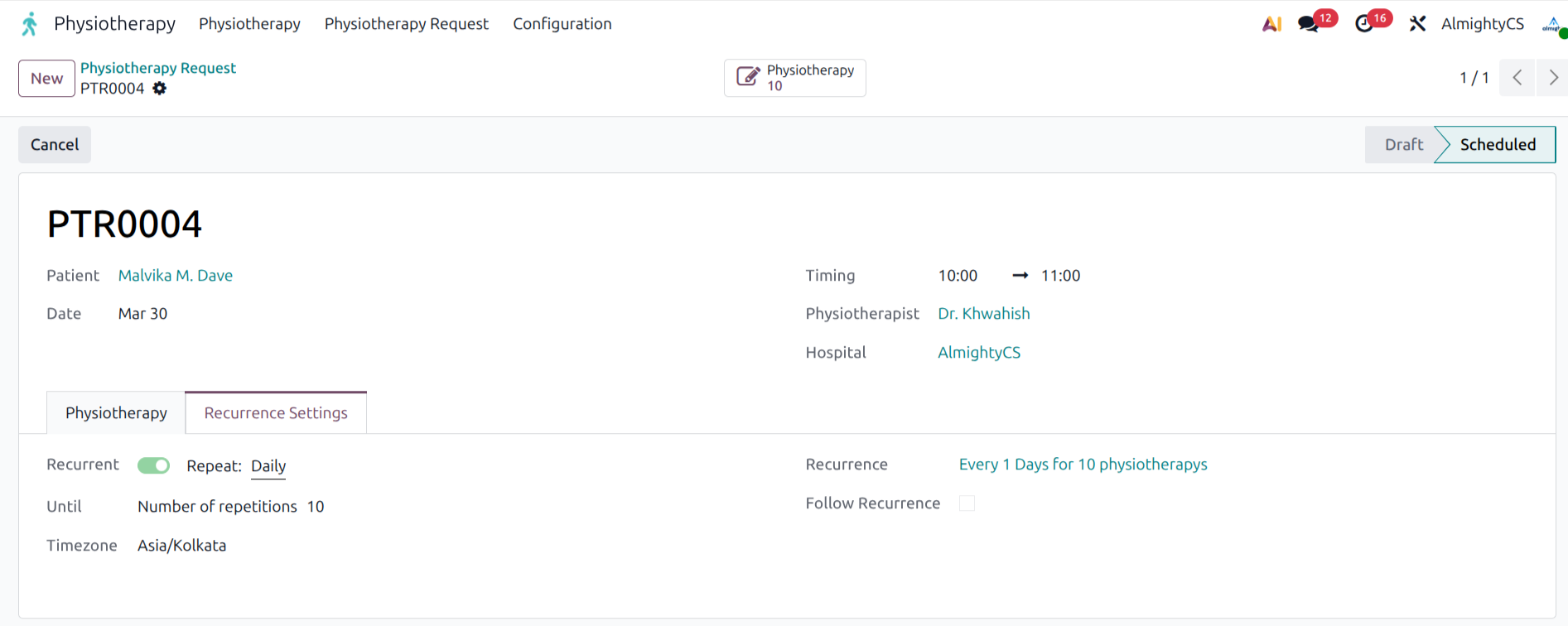
Task: Switch to the Physiotherapy tab
Action: 116,413
